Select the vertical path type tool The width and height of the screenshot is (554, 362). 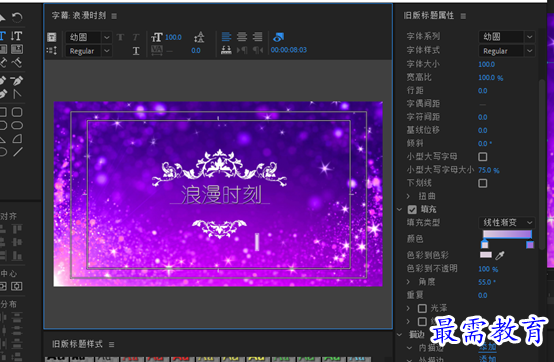coord(16,63)
